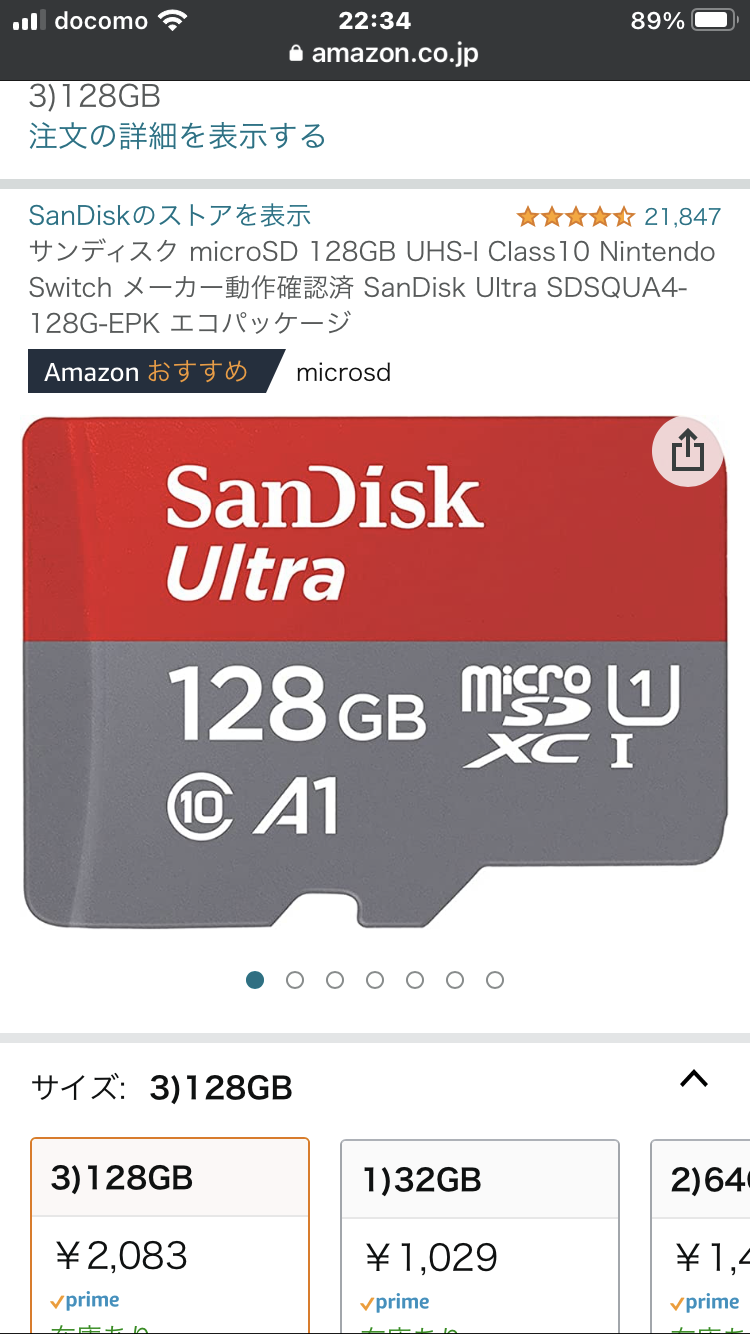This screenshot has height=1334, width=750.
Task: Tap the SanDisk Ultra product image
Action: coord(374,671)
